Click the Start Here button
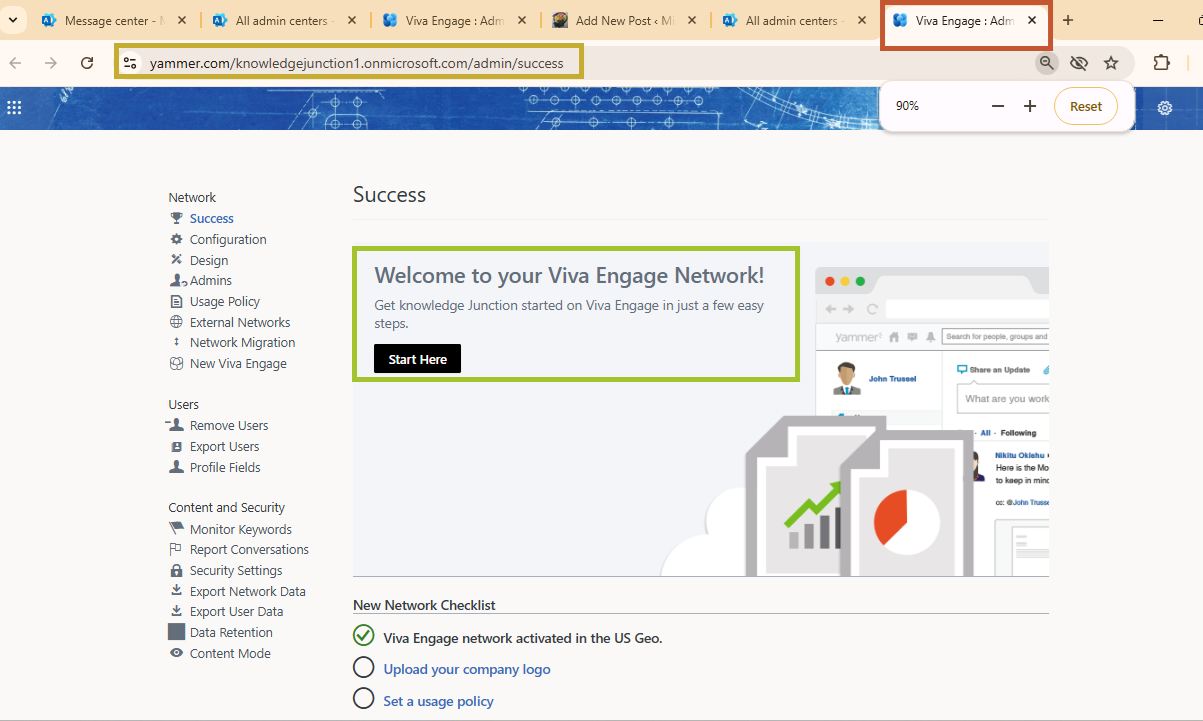 [x=417, y=359]
